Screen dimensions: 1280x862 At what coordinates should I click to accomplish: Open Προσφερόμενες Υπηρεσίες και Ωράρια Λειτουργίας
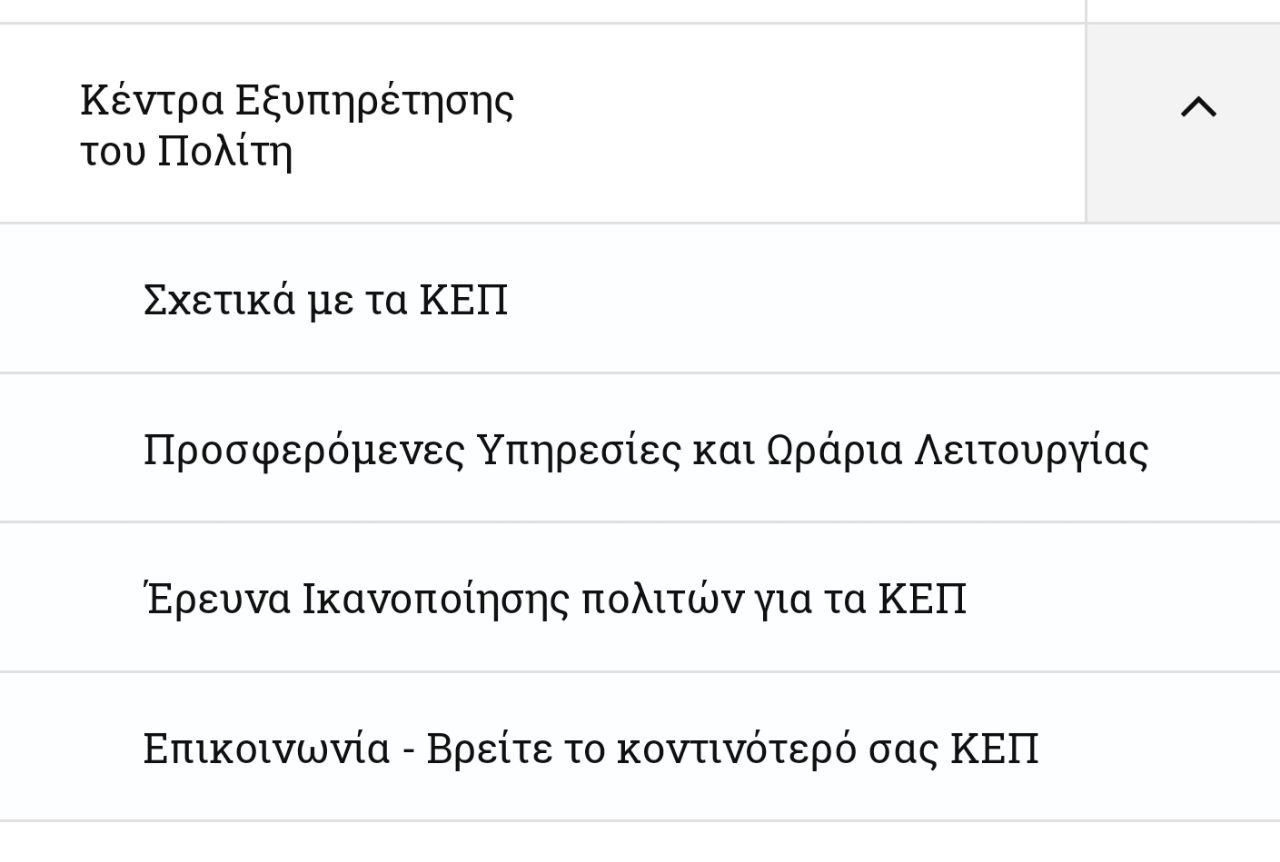click(x=645, y=450)
